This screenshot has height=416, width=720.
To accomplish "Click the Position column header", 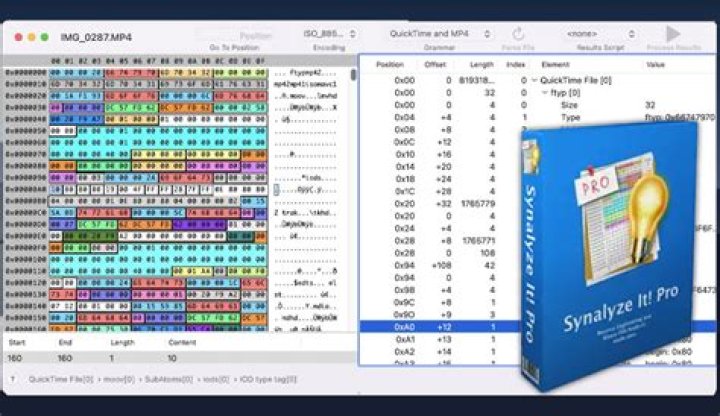I will coord(389,65).
